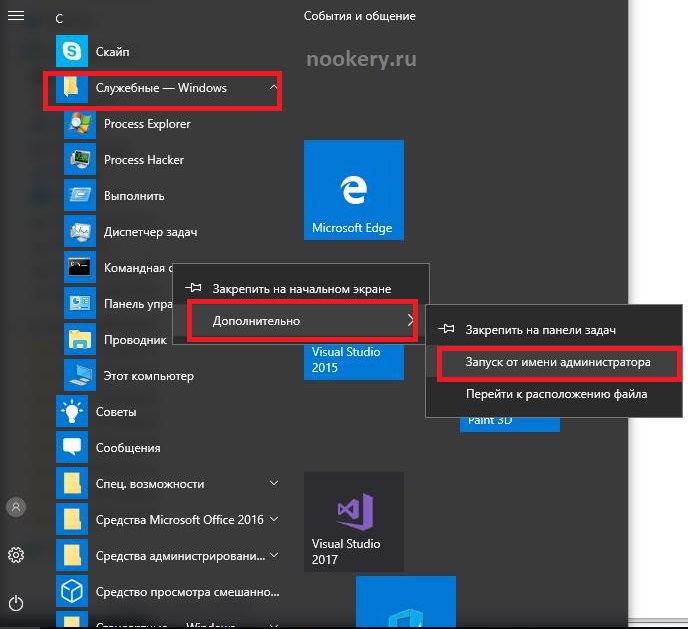This screenshot has height=629, width=688.
Task: Click the Этот компьютер label
Action: (149, 376)
